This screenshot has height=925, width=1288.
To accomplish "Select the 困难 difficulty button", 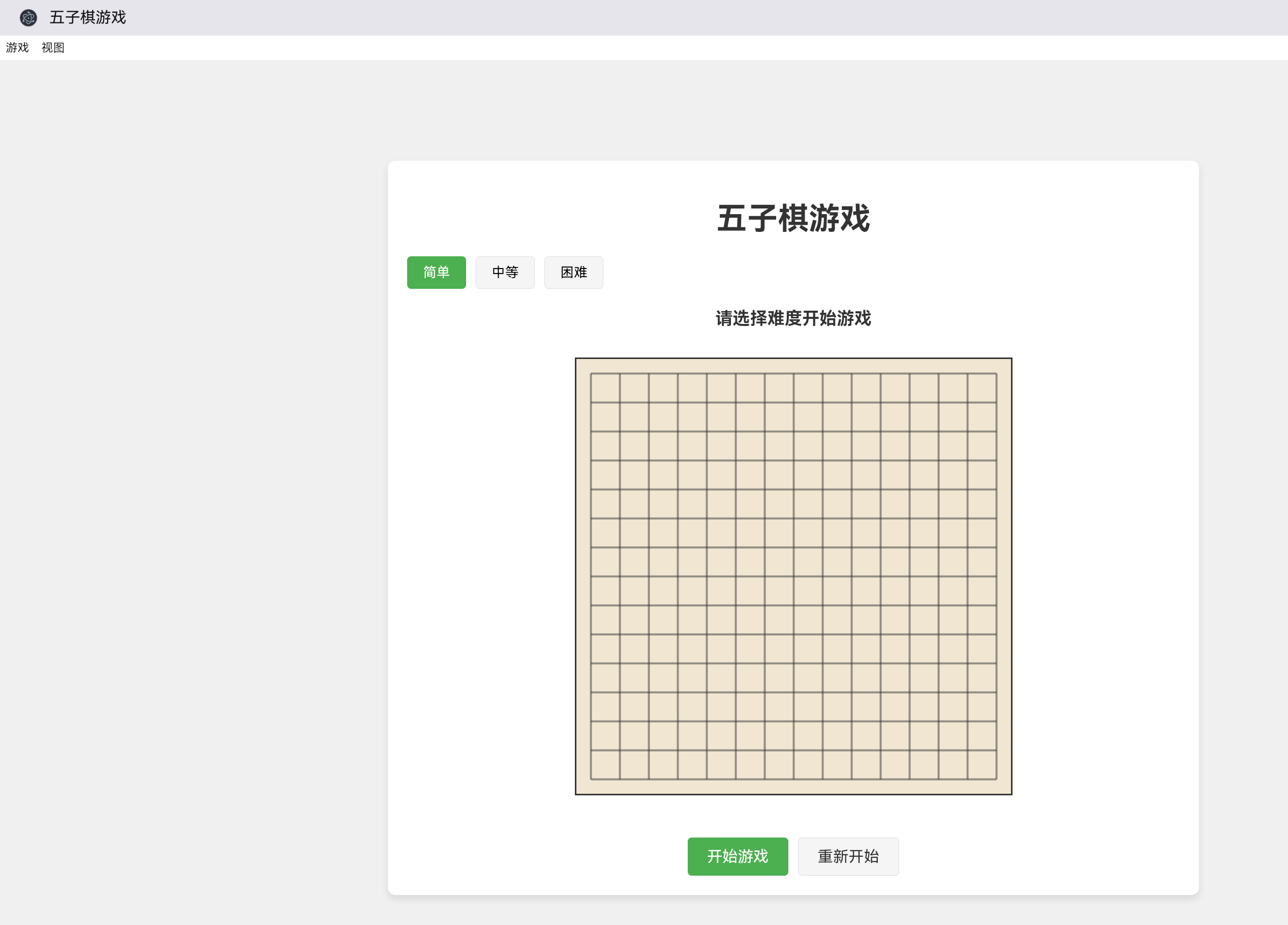I will (573, 272).
